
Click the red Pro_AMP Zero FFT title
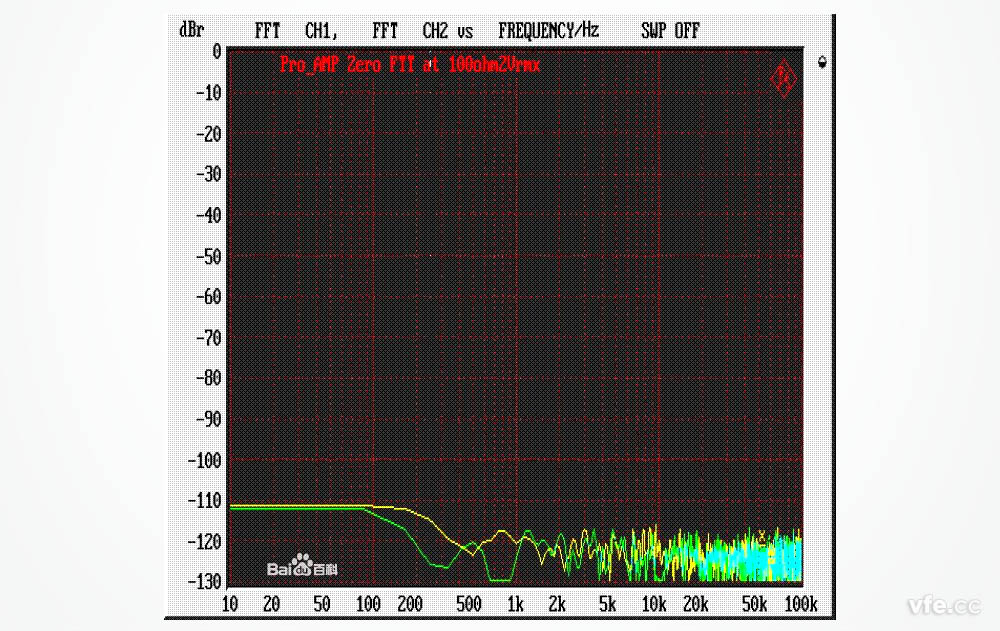coord(410,65)
